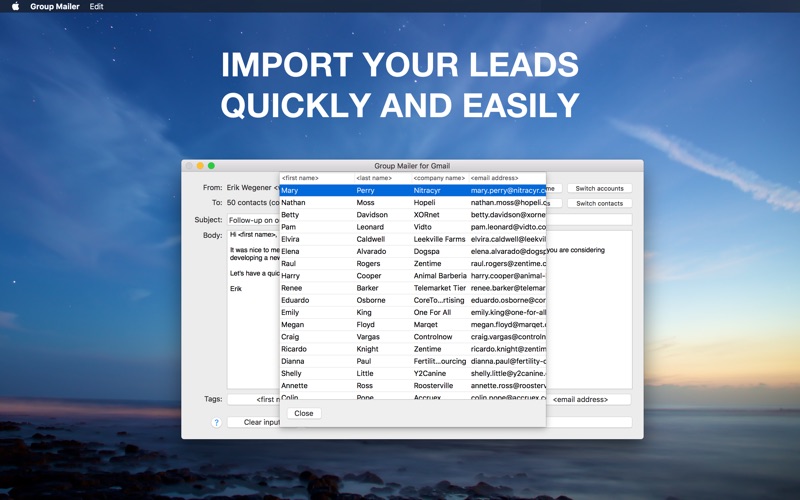
Task: Click last name Leonard
Action: [370, 227]
